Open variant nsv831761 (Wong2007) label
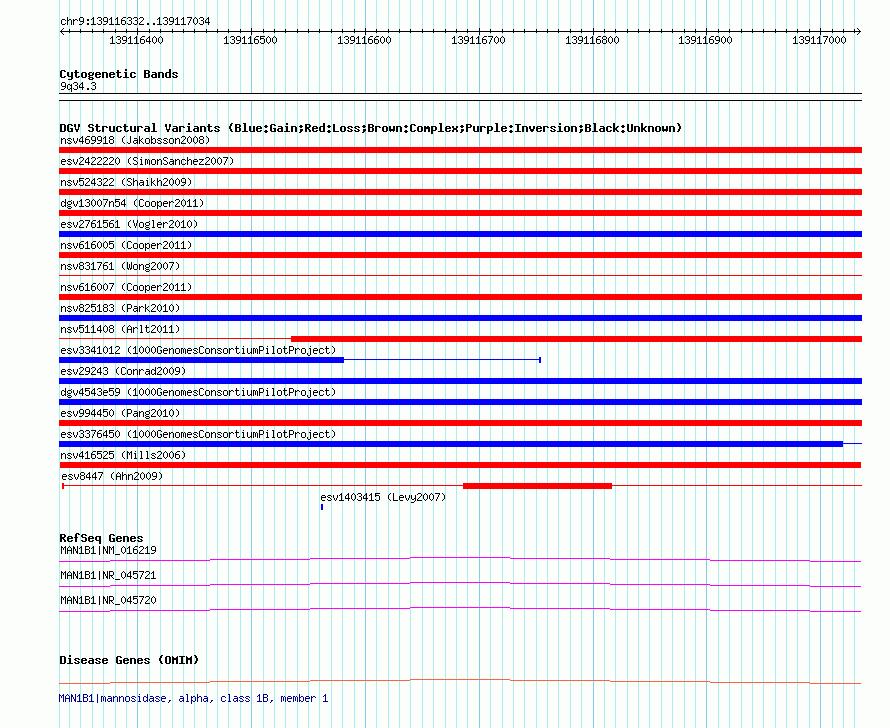The image size is (890, 728). [120, 266]
